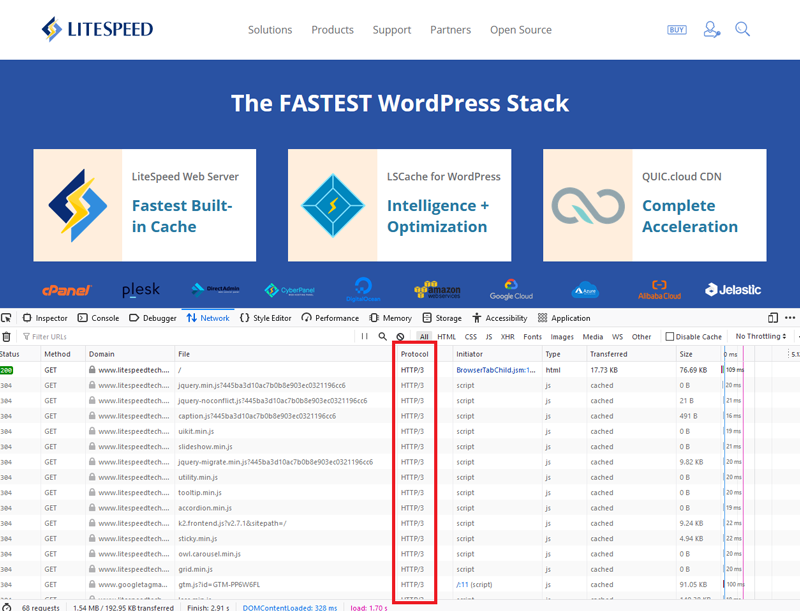This screenshot has width=800, height=611.
Task: Toggle the XHR request type filter
Action: tap(508, 337)
